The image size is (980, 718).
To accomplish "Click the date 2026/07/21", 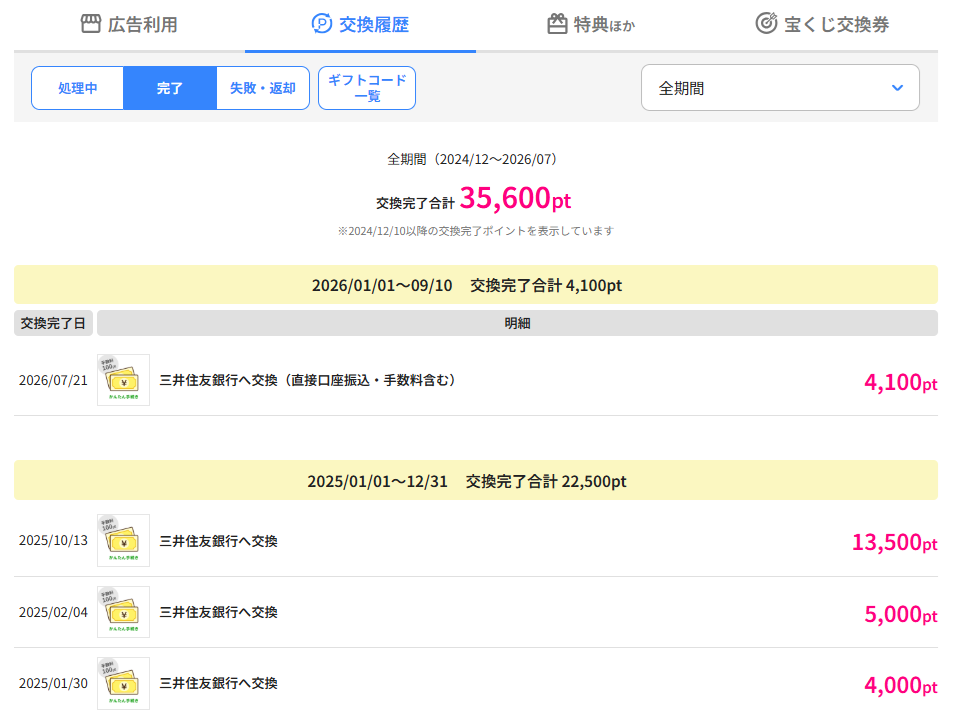I will [x=53, y=381].
